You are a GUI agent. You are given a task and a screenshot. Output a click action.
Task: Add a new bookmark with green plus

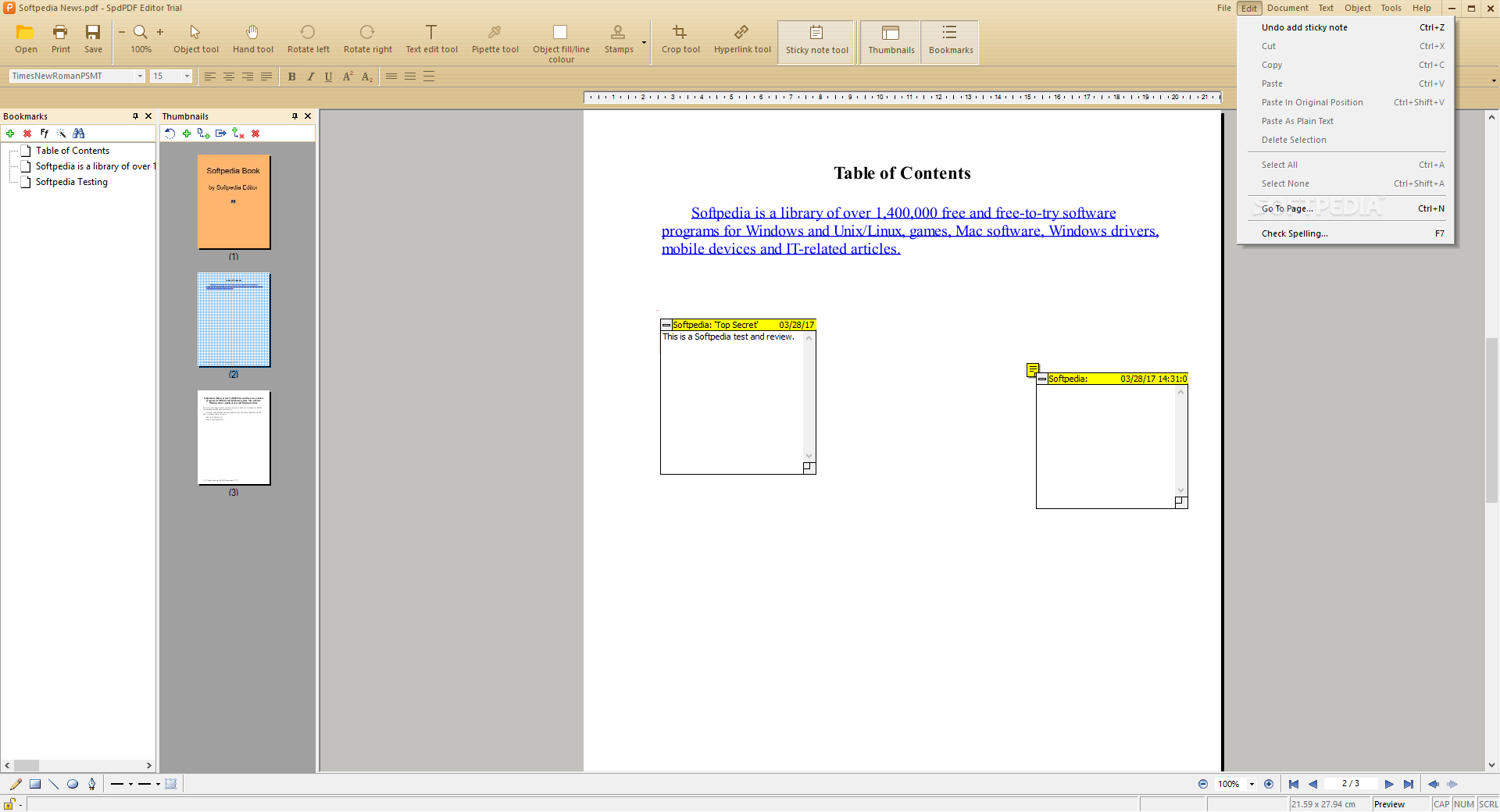click(x=10, y=134)
